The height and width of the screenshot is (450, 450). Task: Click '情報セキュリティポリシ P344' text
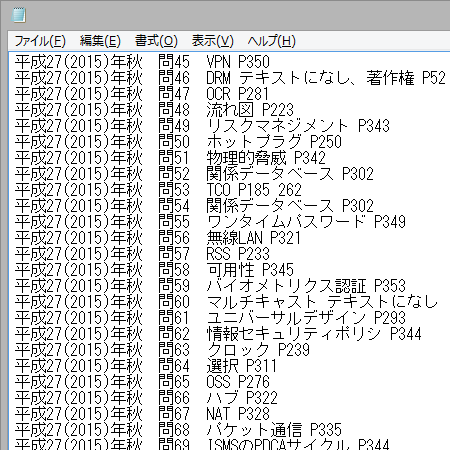(314, 334)
